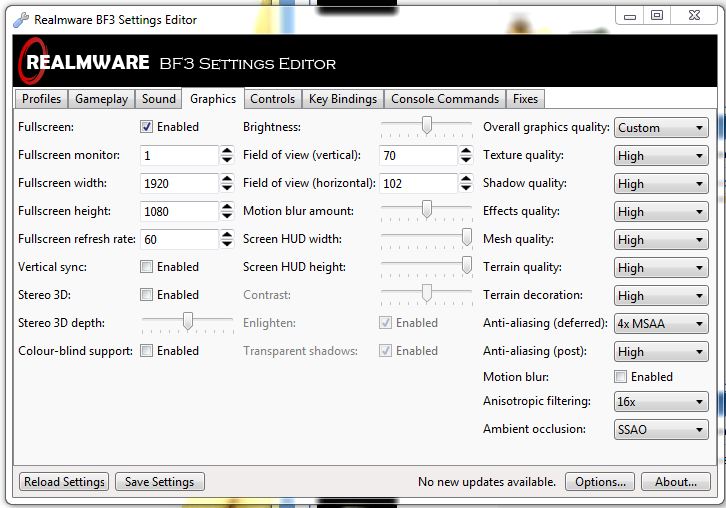Open Effects quality dropdown

click(661, 212)
